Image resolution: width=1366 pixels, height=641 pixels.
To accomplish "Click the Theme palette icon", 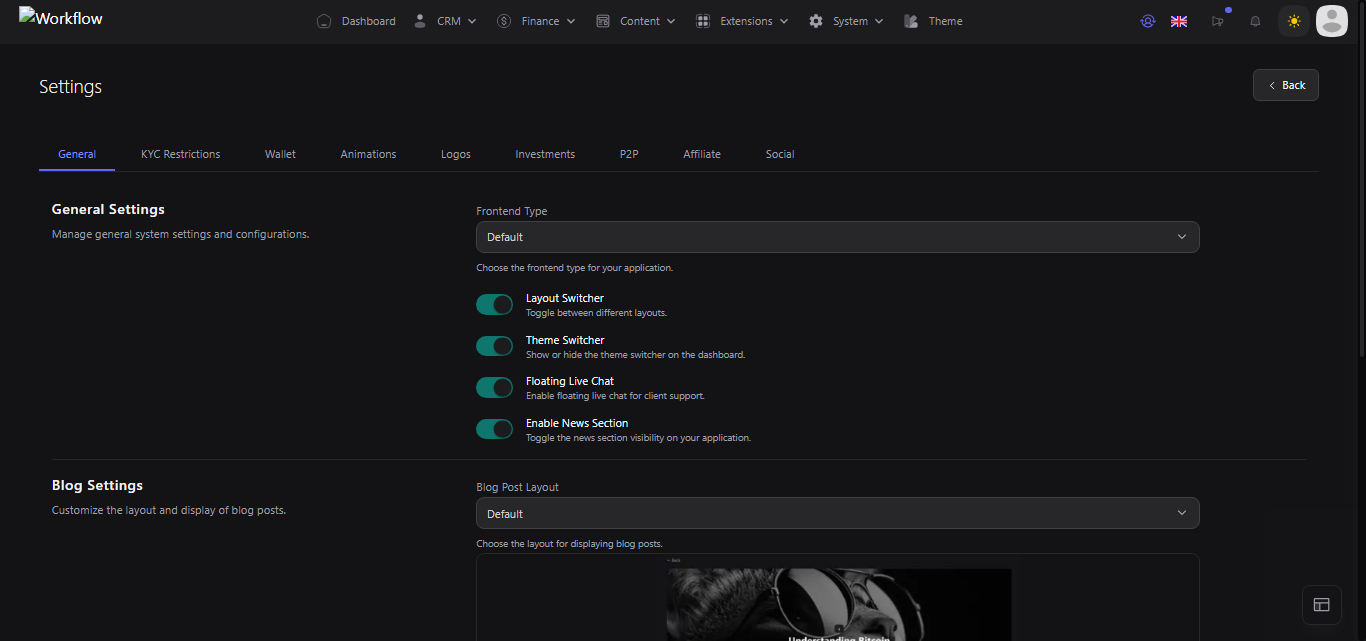I will [x=911, y=21].
